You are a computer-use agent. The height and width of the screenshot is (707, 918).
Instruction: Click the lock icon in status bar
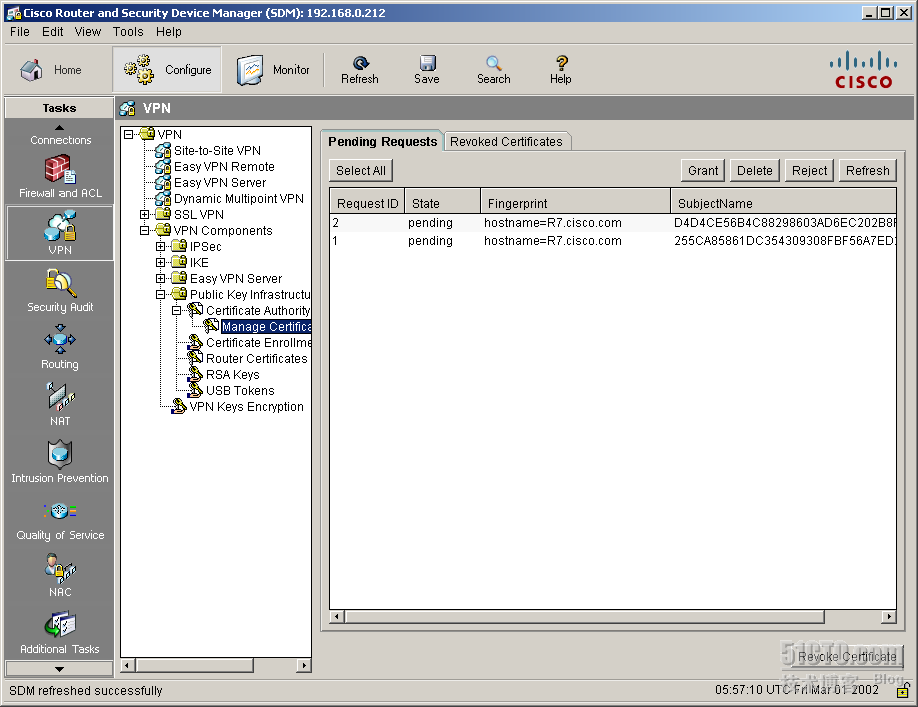tap(903, 690)
